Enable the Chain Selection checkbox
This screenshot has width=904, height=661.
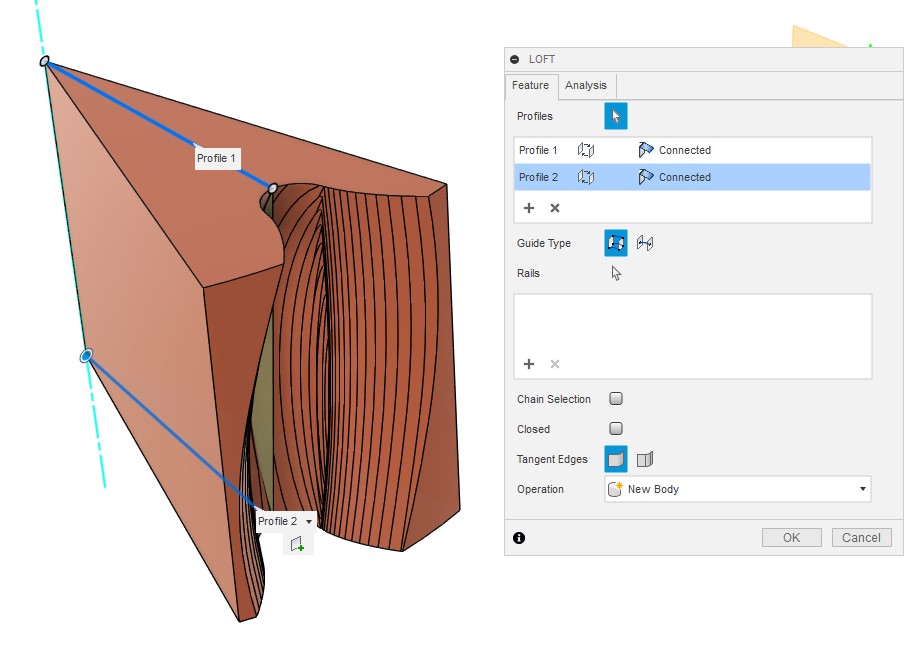pos(616,399)
